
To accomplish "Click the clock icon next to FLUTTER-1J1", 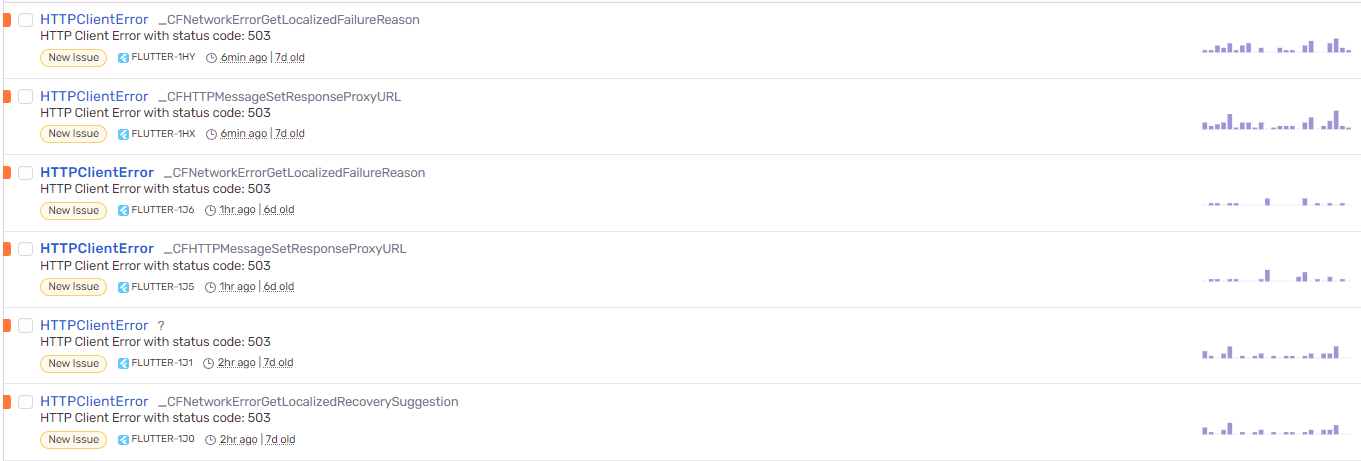I will pyautogui.click(x=209, y=363).
